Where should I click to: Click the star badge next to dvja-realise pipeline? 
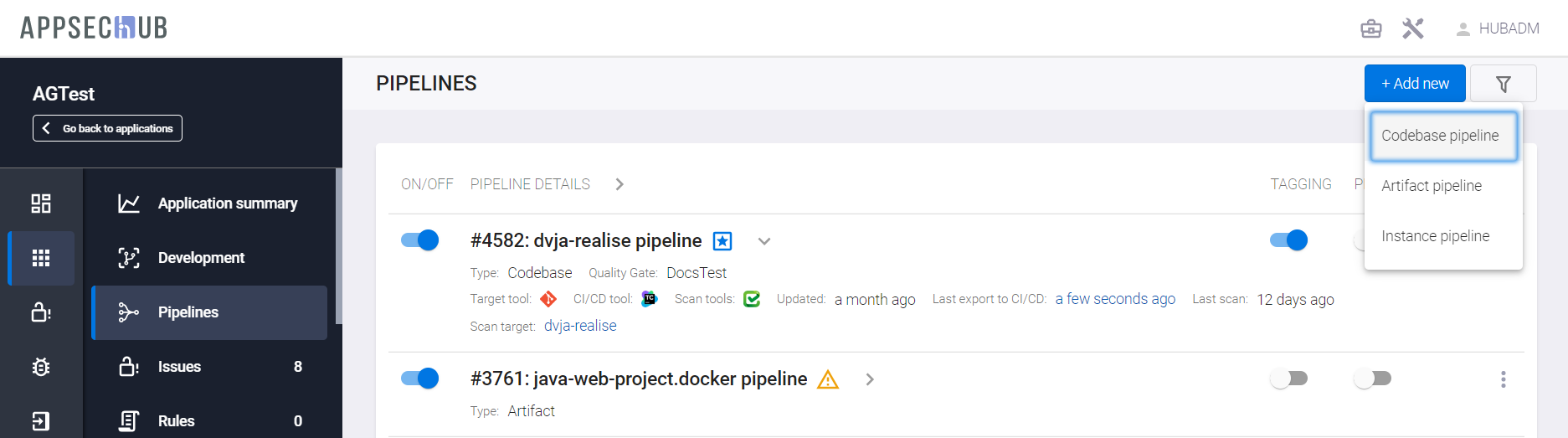(x=722, y=241)
